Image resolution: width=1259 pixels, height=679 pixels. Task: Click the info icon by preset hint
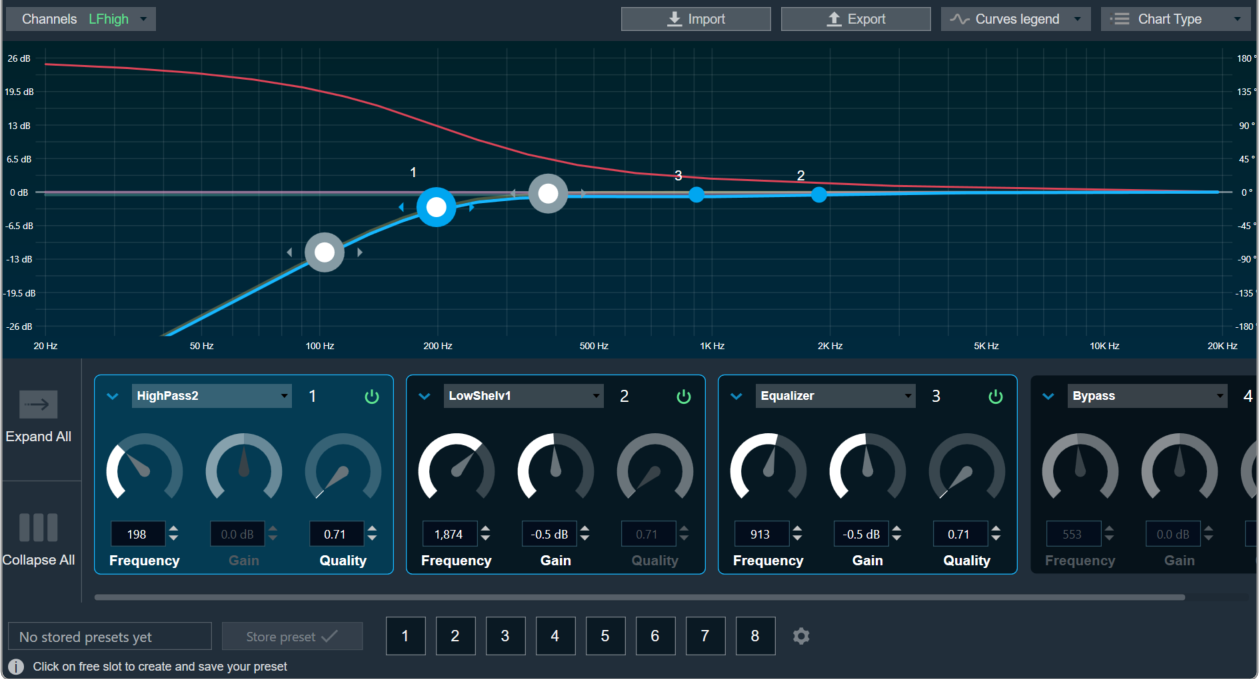[x=16, y=666]
